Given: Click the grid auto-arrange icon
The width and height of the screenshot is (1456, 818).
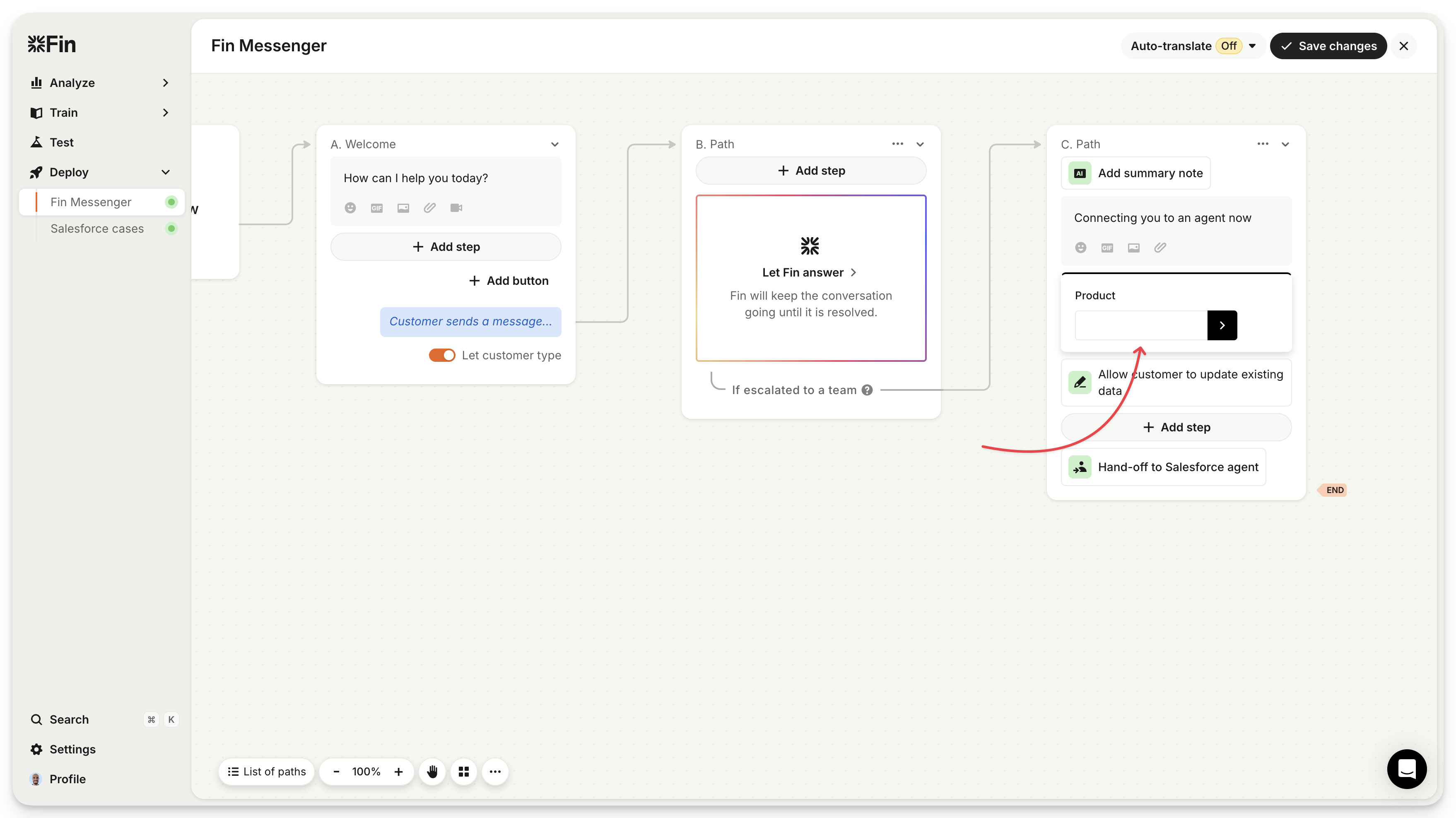Looking at the screenshot, I should pyautogui.click(x=463, y=772).
